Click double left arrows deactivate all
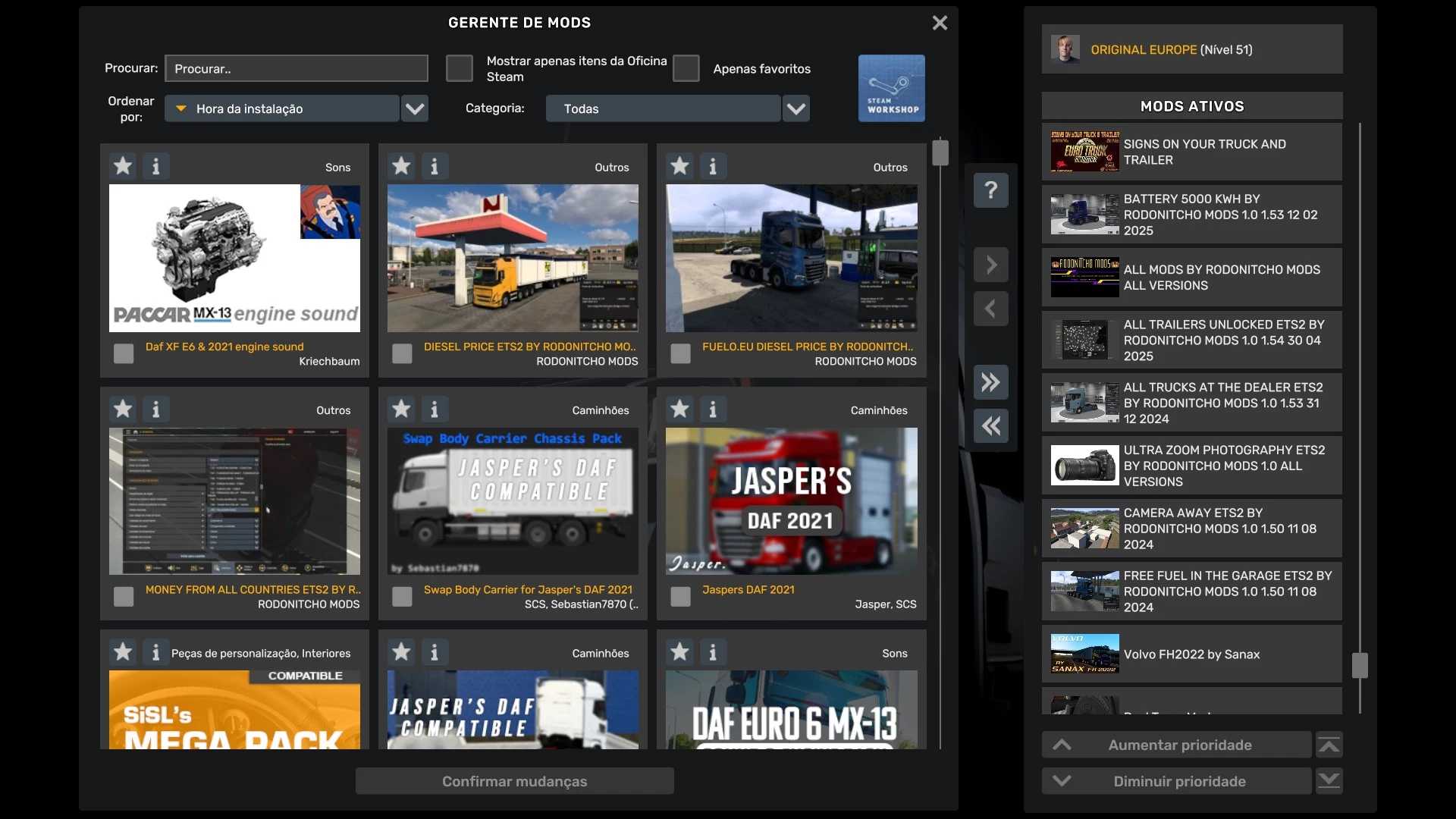Viewport: 1456px width, 819px height. tap(990, 425)
